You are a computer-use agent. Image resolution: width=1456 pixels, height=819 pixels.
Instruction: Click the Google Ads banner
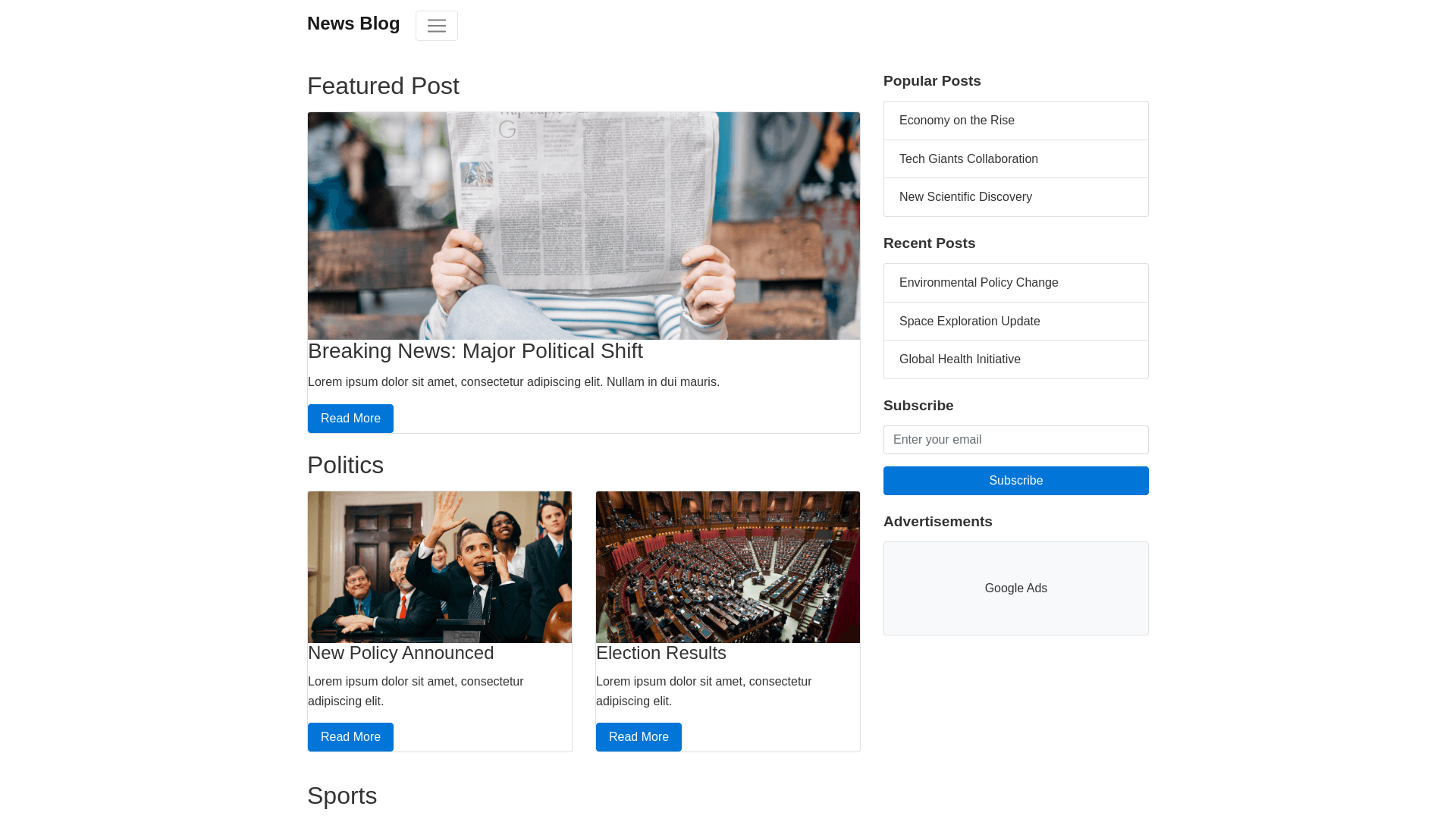pos(1015,588)
